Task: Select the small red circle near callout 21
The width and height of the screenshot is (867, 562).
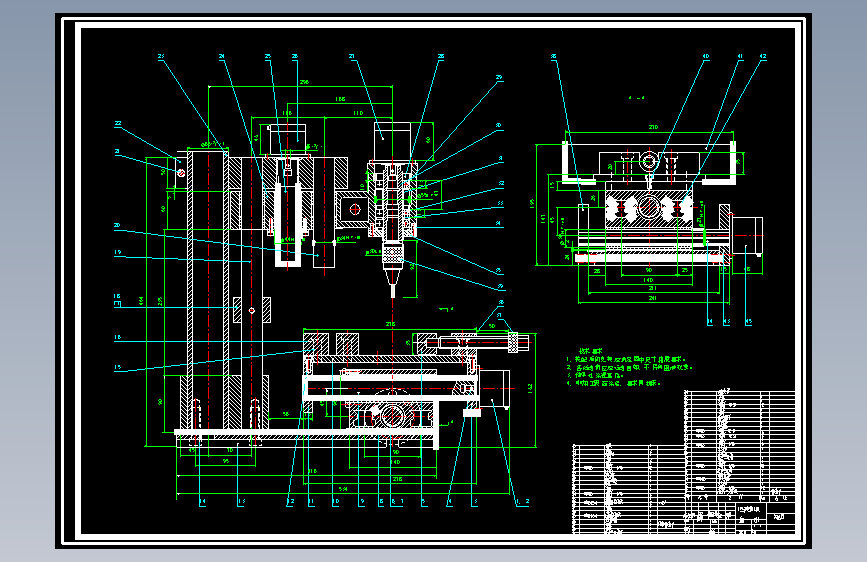Action: (181, 173)
